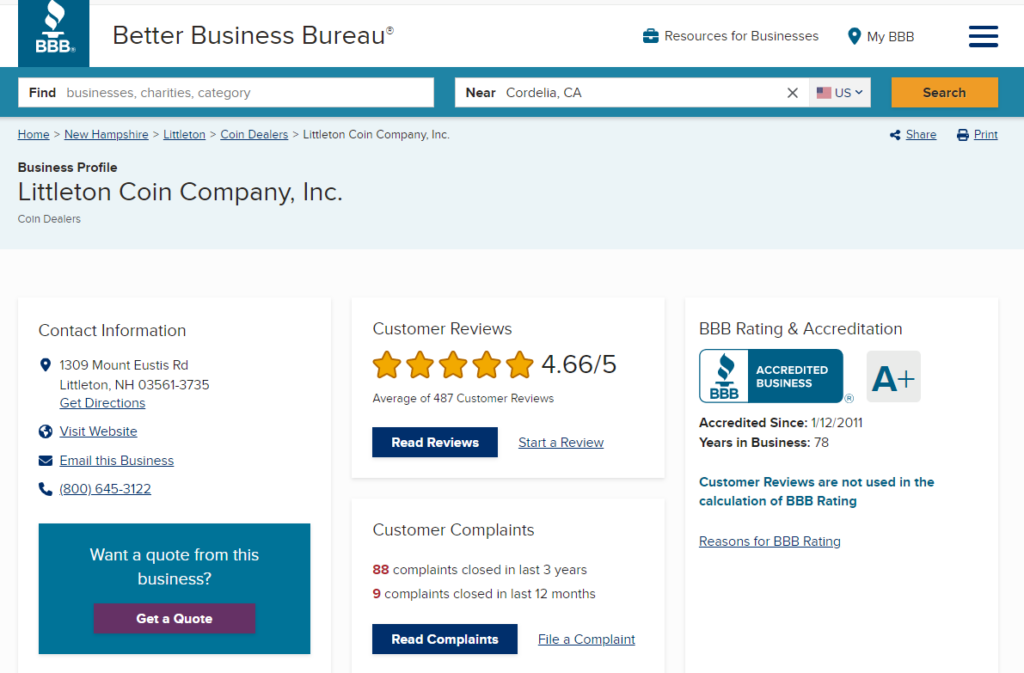Focus the Find businesses search field
The image size is (1024, 673).
pos(226,93)
